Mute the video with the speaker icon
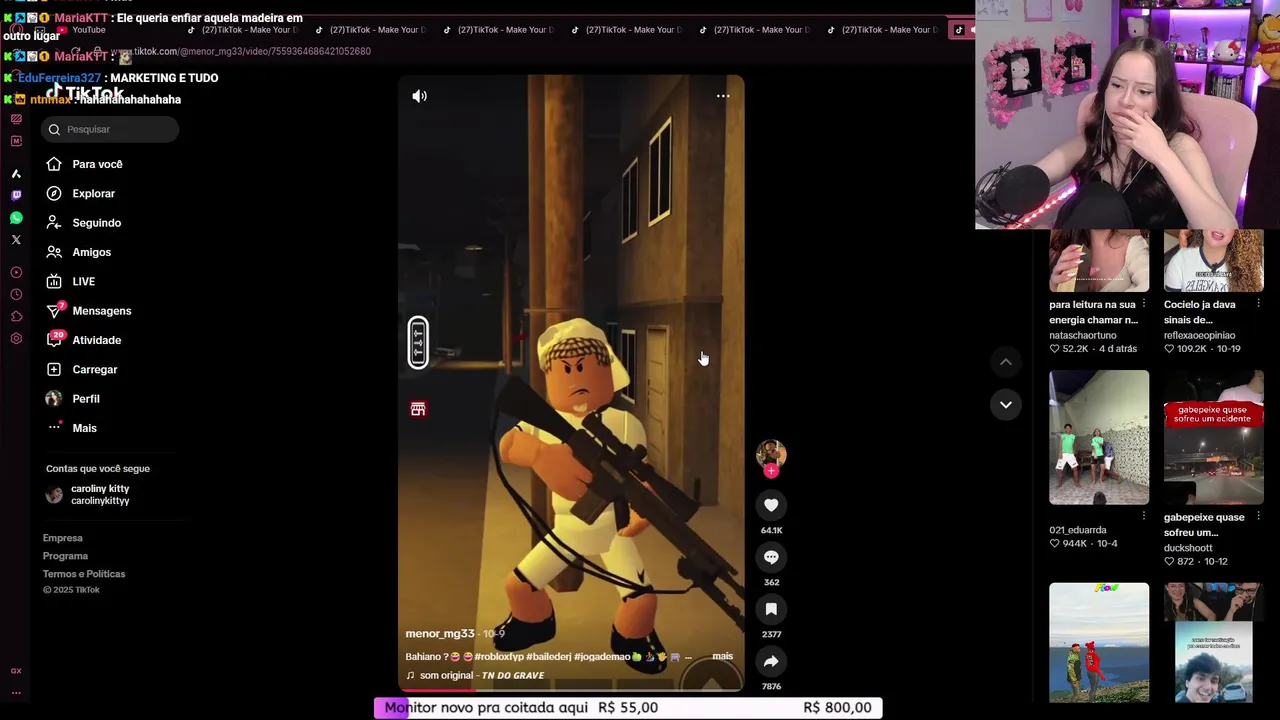The width and height of the screenshot is (1280, 720). pyautogui.click(x=419, y=96)
